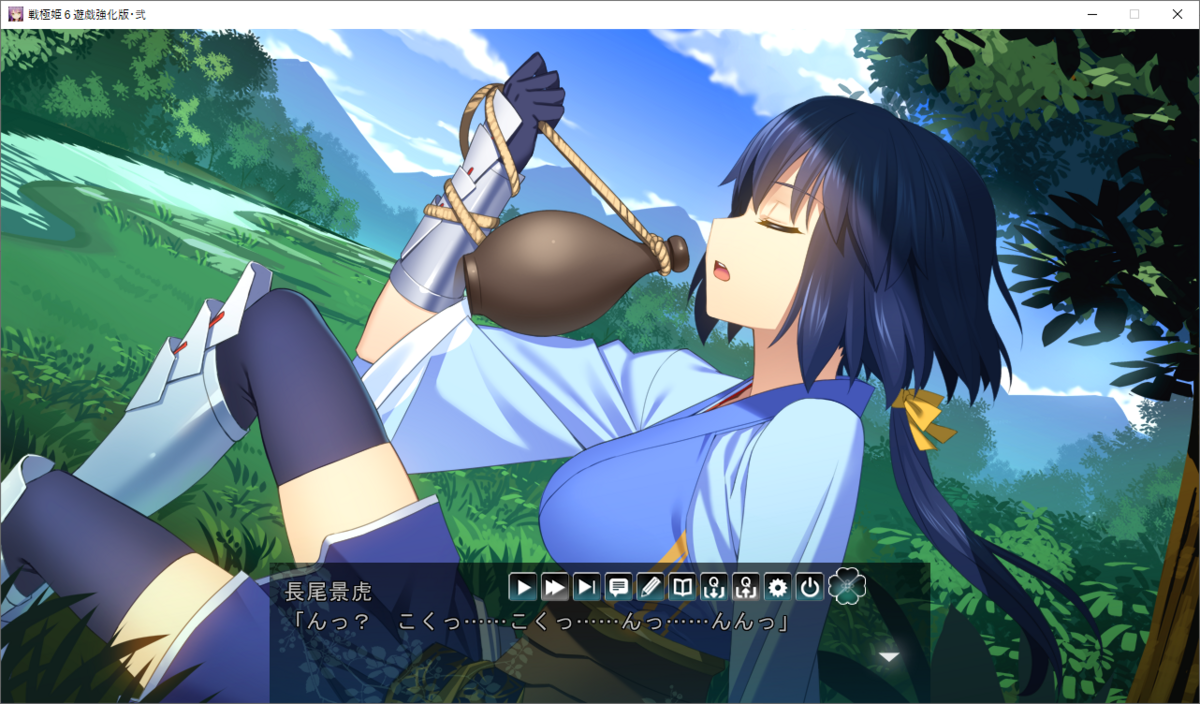
Task: Toggle the four-leaf clover icon
Action: pyautogui.click(x=846, y=586)
